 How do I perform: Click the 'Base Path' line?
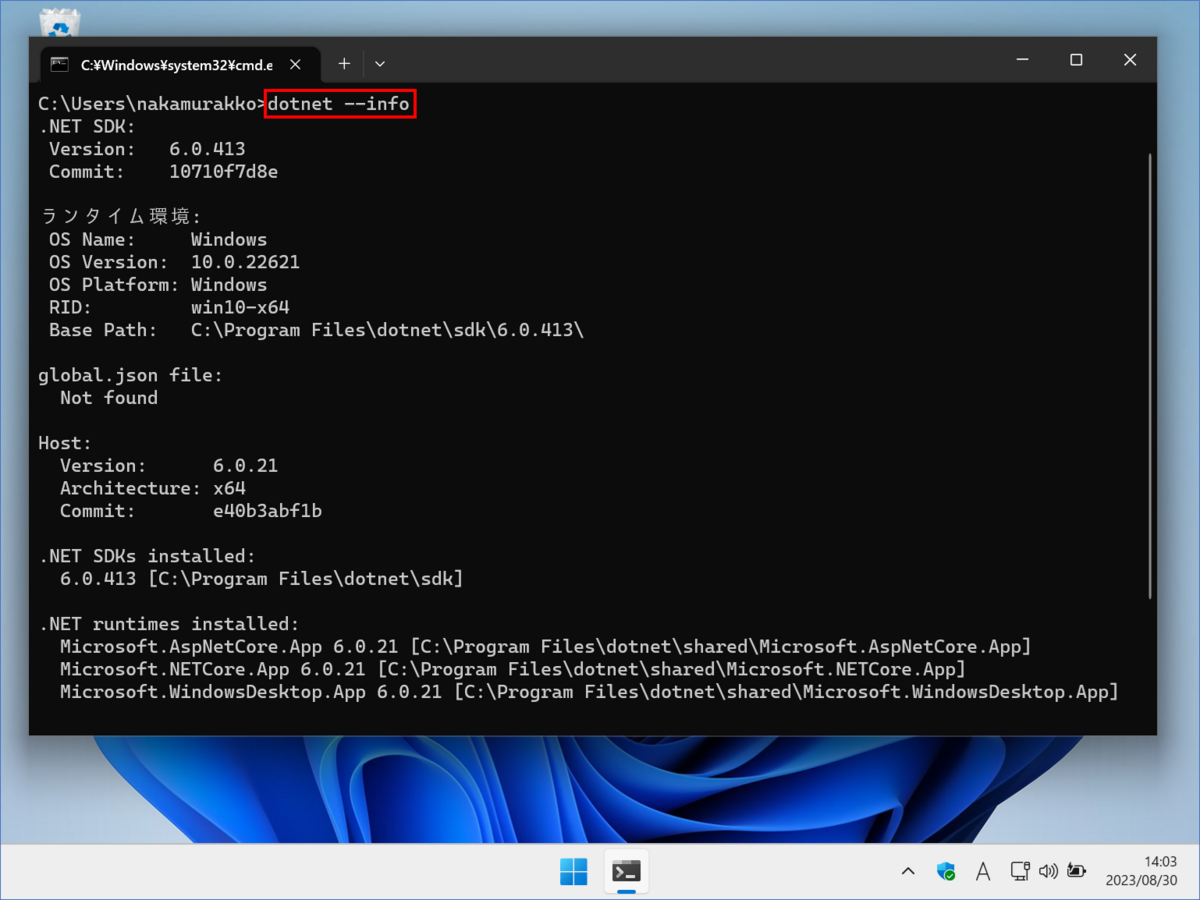[316, 330]
